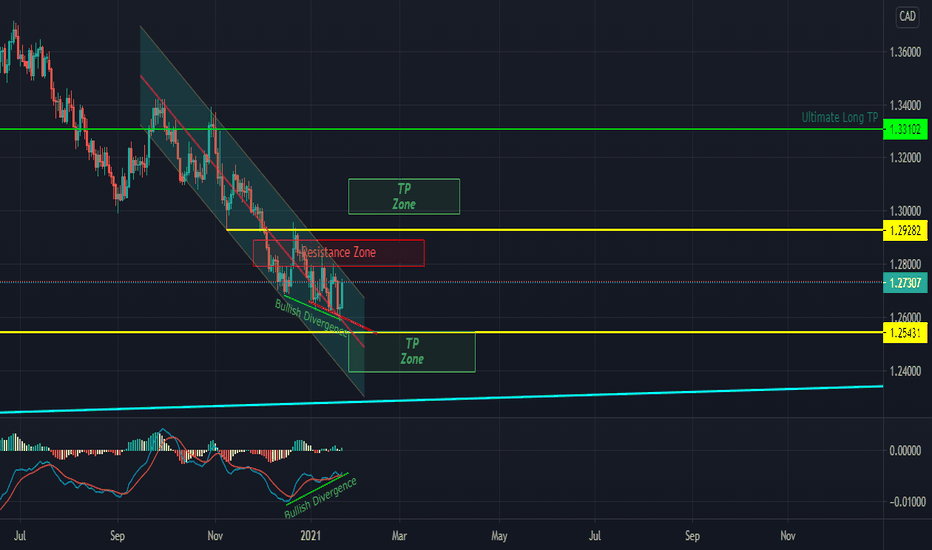Screen dimensions: 932x550
Task: Click the 1.24000 price axis label
Action: tap(905, 371)
